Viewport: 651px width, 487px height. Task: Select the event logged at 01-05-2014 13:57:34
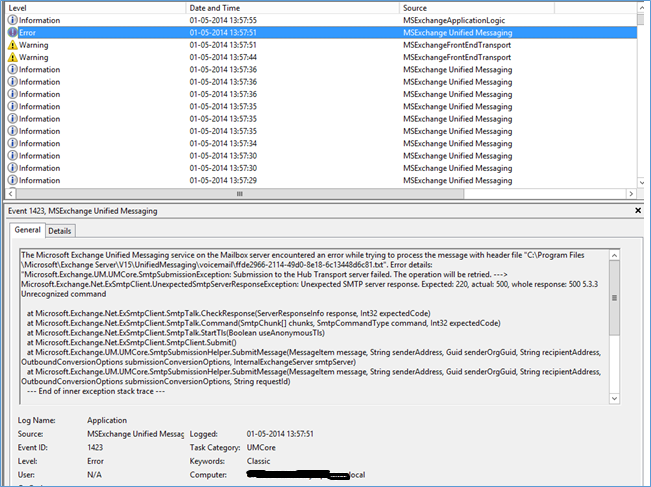(321, 143)
